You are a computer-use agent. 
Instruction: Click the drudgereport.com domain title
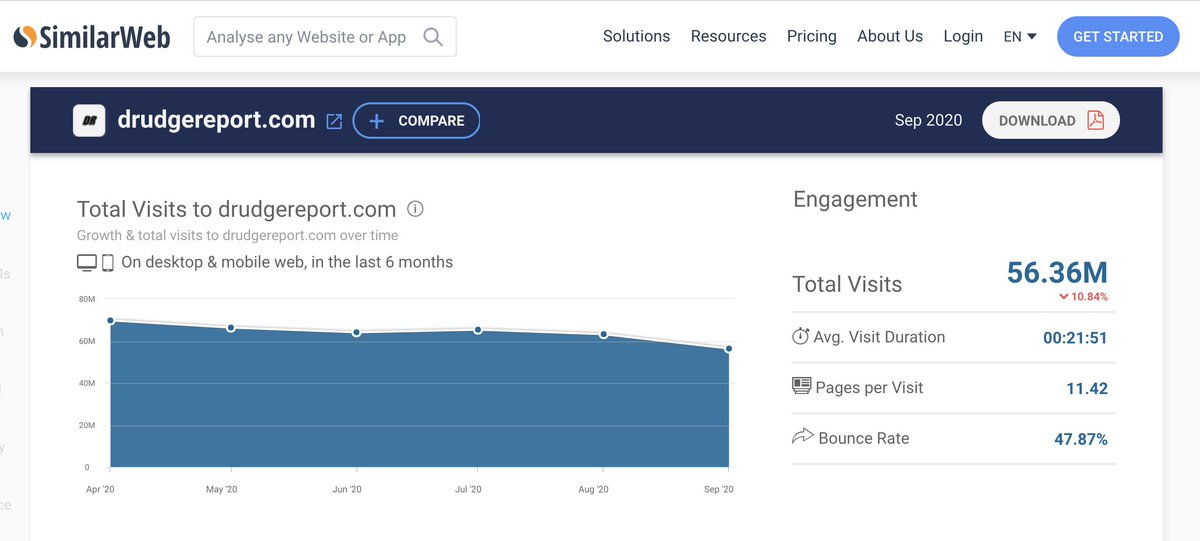coord(217,120)
